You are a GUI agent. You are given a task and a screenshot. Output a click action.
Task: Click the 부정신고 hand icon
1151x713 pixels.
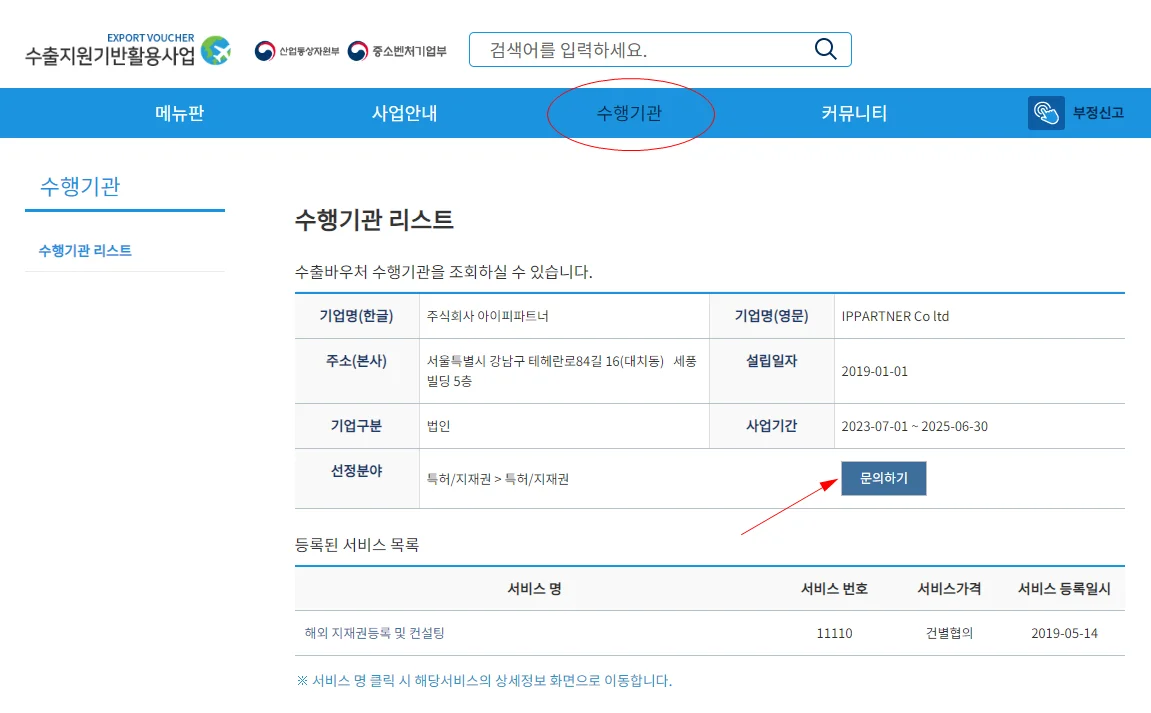coord(1046,113)
